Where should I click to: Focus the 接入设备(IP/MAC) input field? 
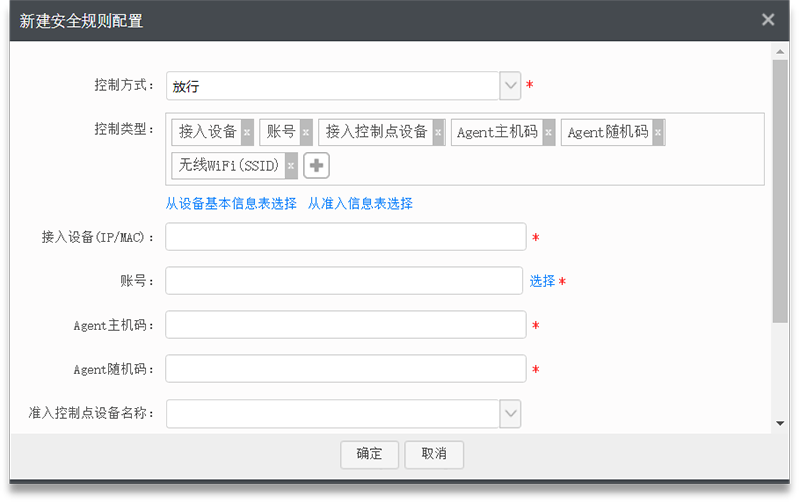[x=345, y=237]
